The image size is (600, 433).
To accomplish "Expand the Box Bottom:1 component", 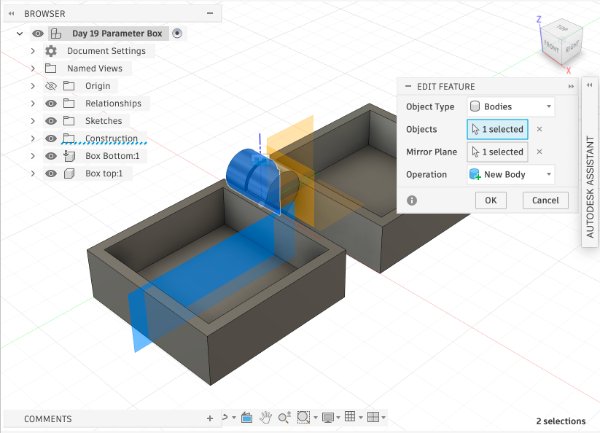I will point(33,156).
